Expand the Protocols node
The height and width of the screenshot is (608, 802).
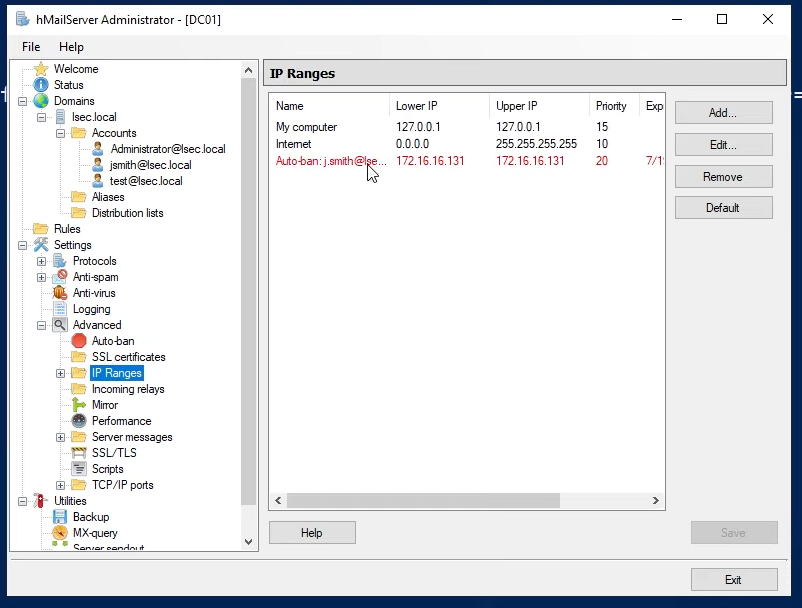coord(41,261)
